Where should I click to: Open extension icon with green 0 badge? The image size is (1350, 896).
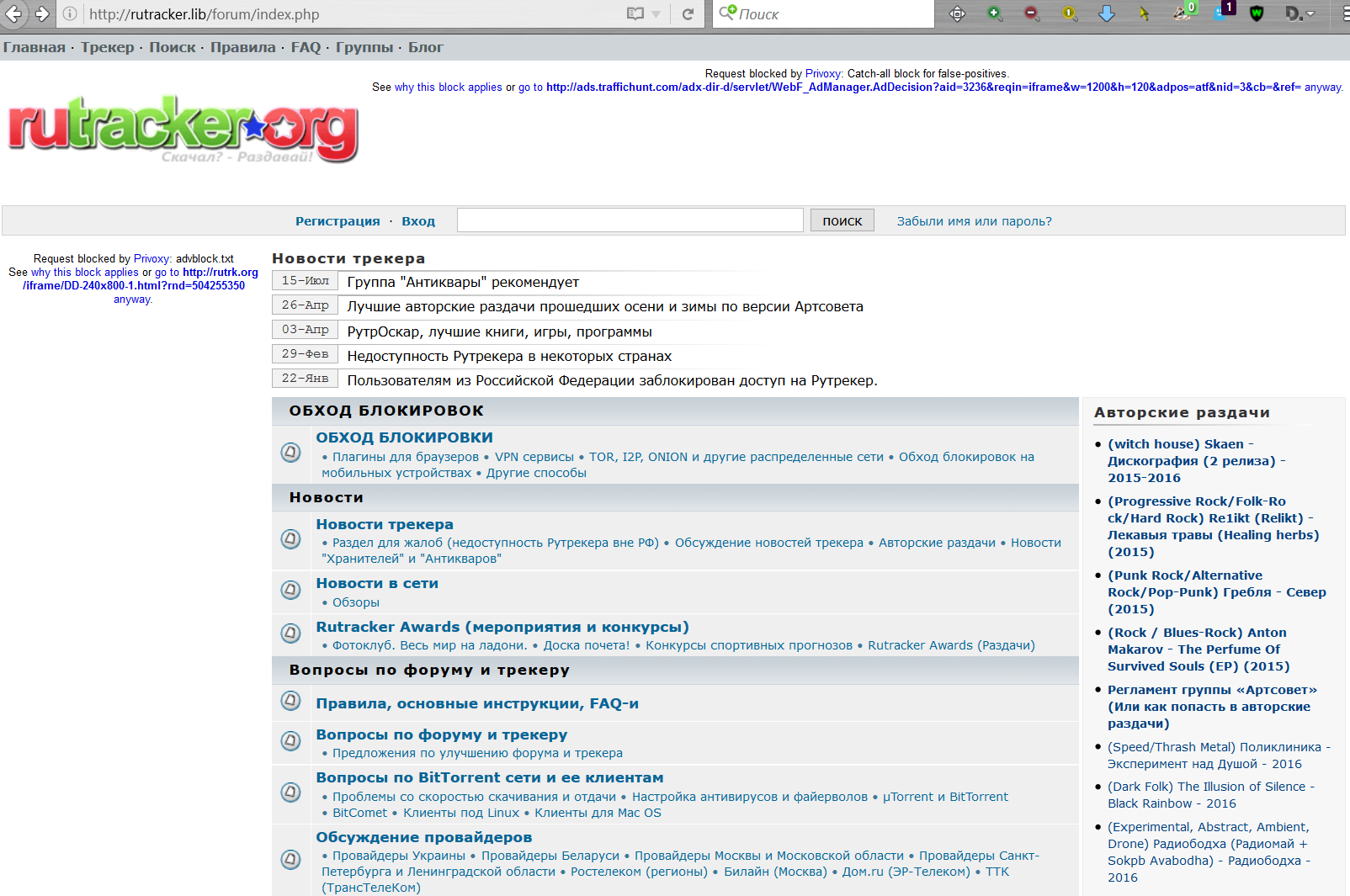(1184, 12)
